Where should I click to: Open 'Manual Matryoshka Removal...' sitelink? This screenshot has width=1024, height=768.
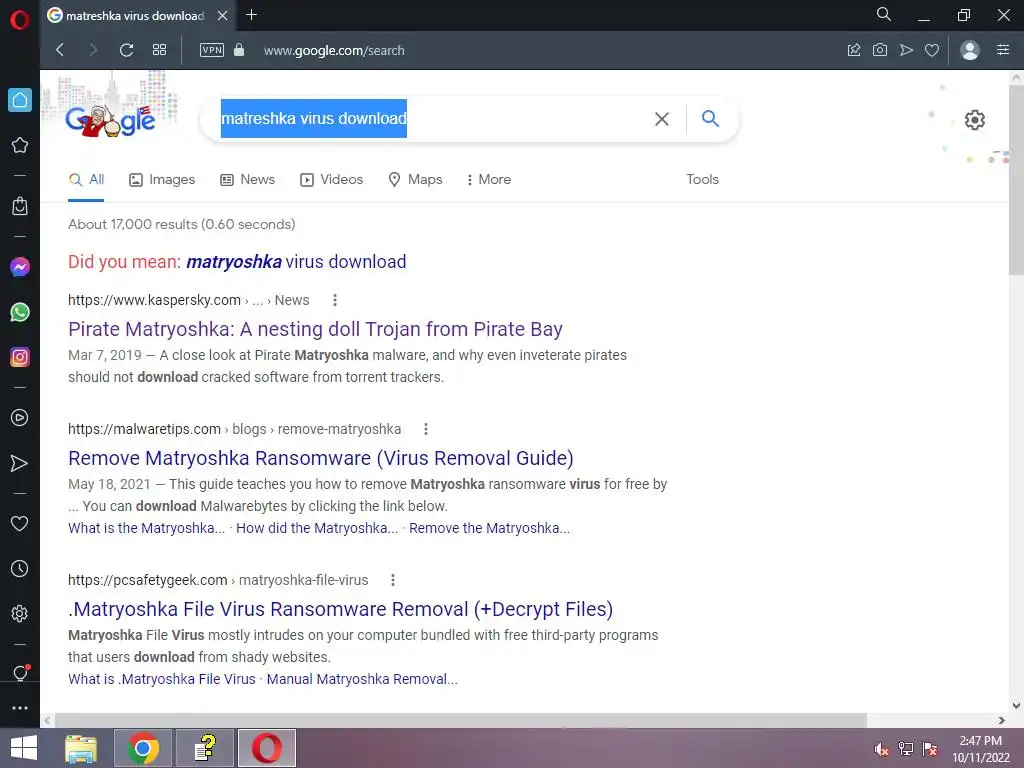tap(362, 679)
